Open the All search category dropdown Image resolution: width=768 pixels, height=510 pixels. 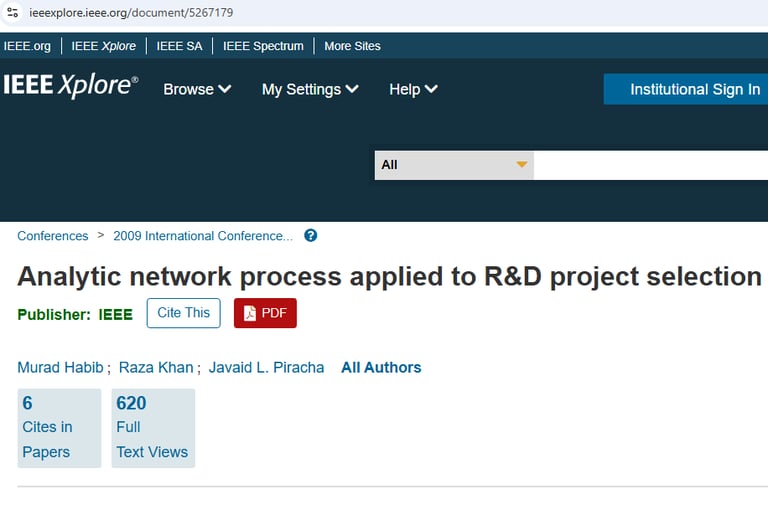454,165
